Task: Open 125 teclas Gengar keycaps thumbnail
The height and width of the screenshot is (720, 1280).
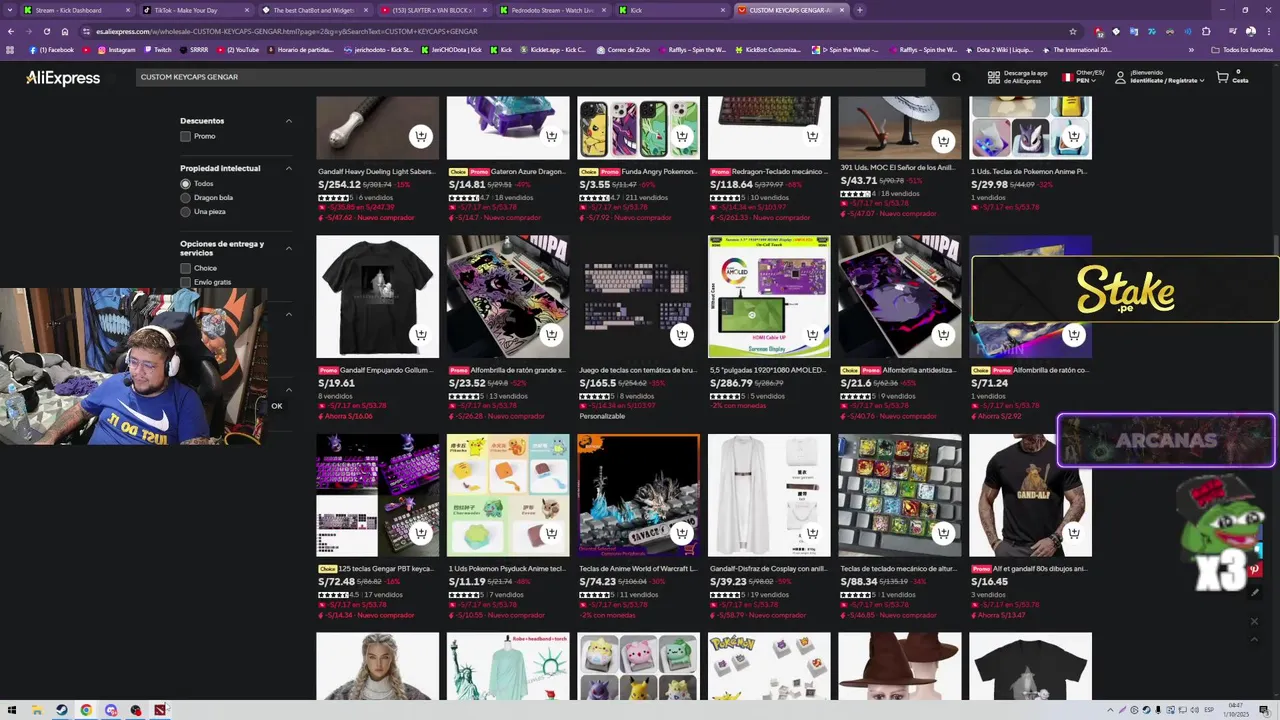Action: pos(378,495)
